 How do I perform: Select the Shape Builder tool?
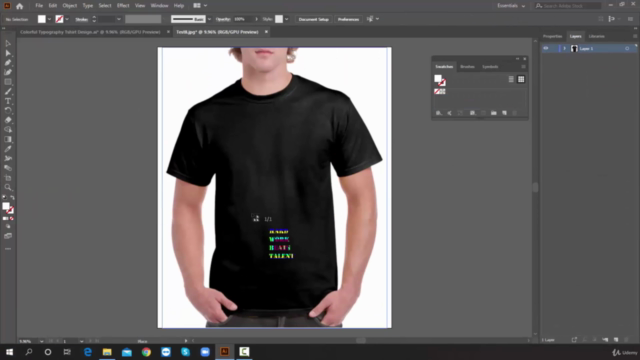click(8, 129)
